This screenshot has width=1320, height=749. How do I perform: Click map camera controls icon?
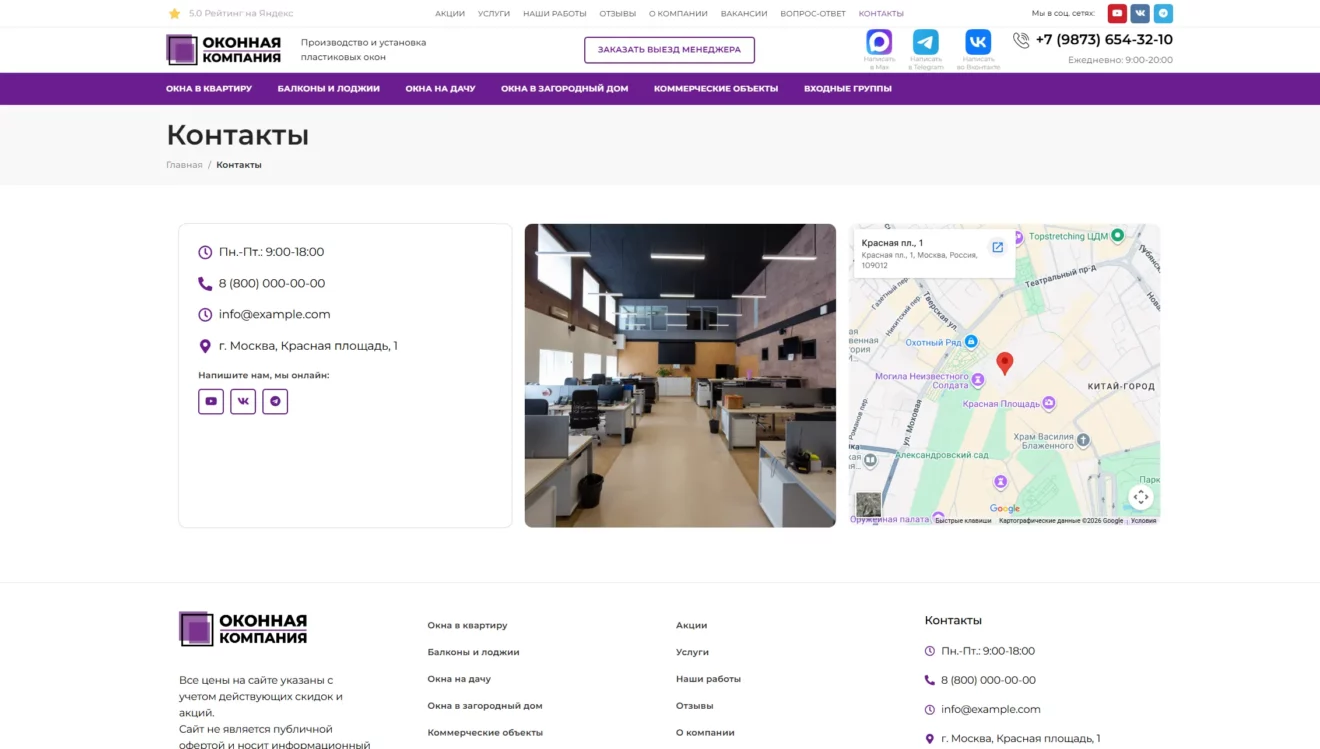coord(1141,497)
